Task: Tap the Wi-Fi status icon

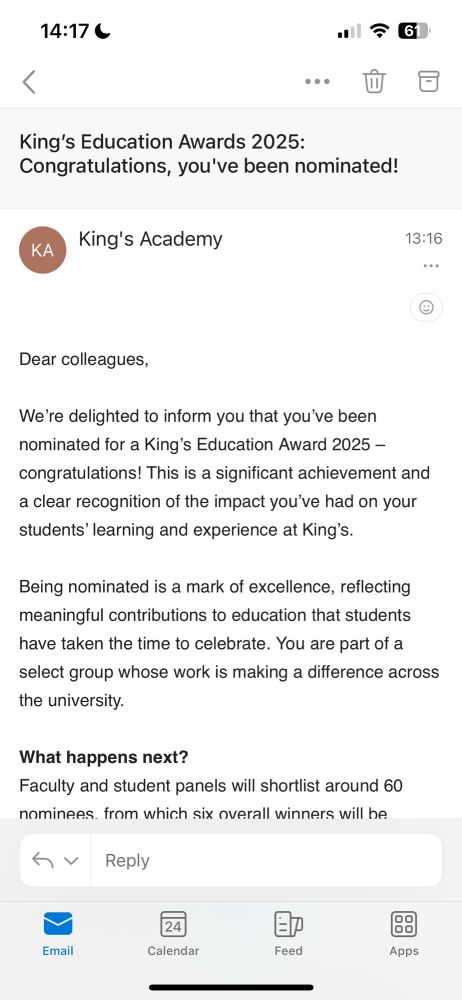Action: coord(379,30)
